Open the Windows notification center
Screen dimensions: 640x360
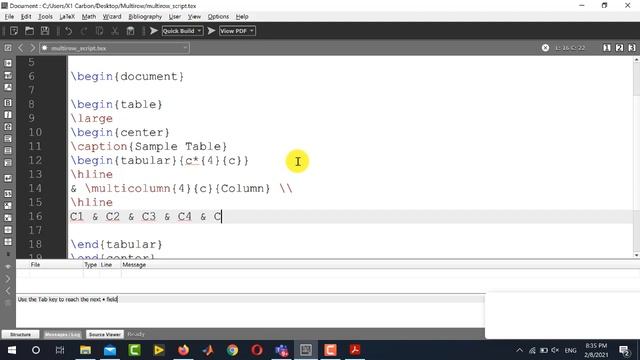tap(624, 350)
